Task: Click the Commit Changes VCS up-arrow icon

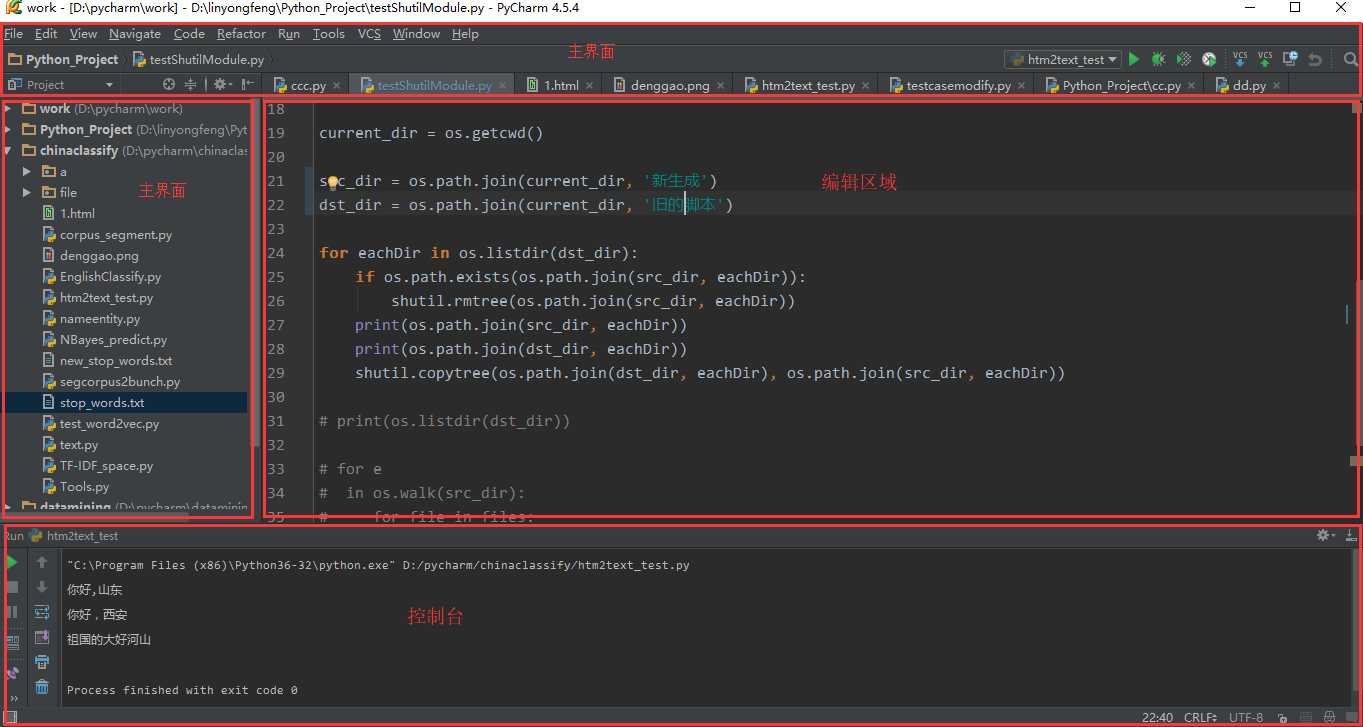Action: 1265,60
